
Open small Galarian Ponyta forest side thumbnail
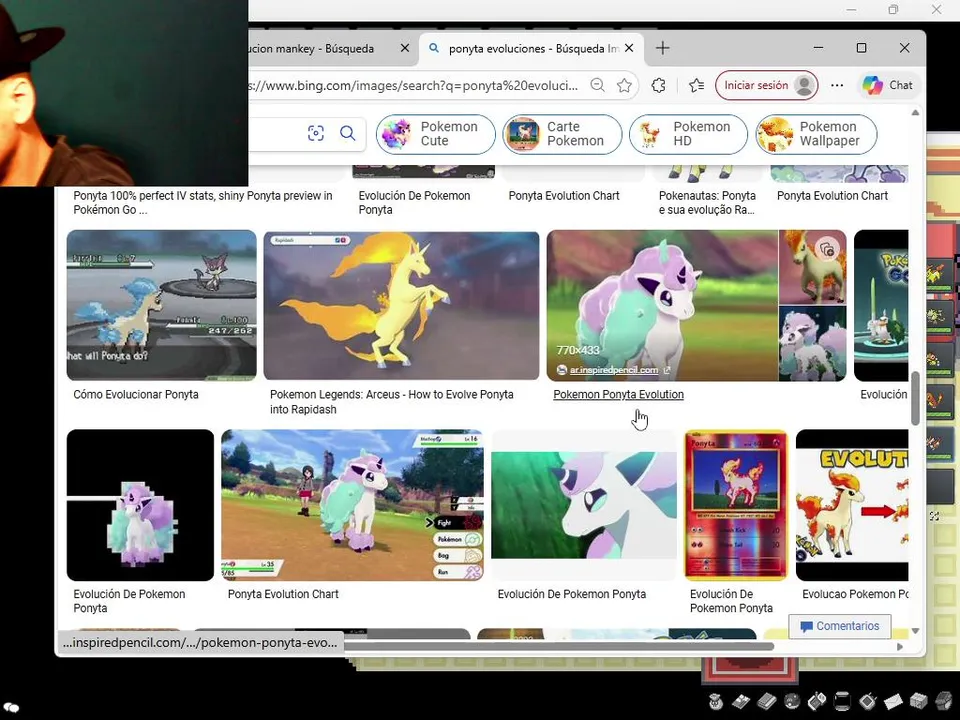coord(812,343)
